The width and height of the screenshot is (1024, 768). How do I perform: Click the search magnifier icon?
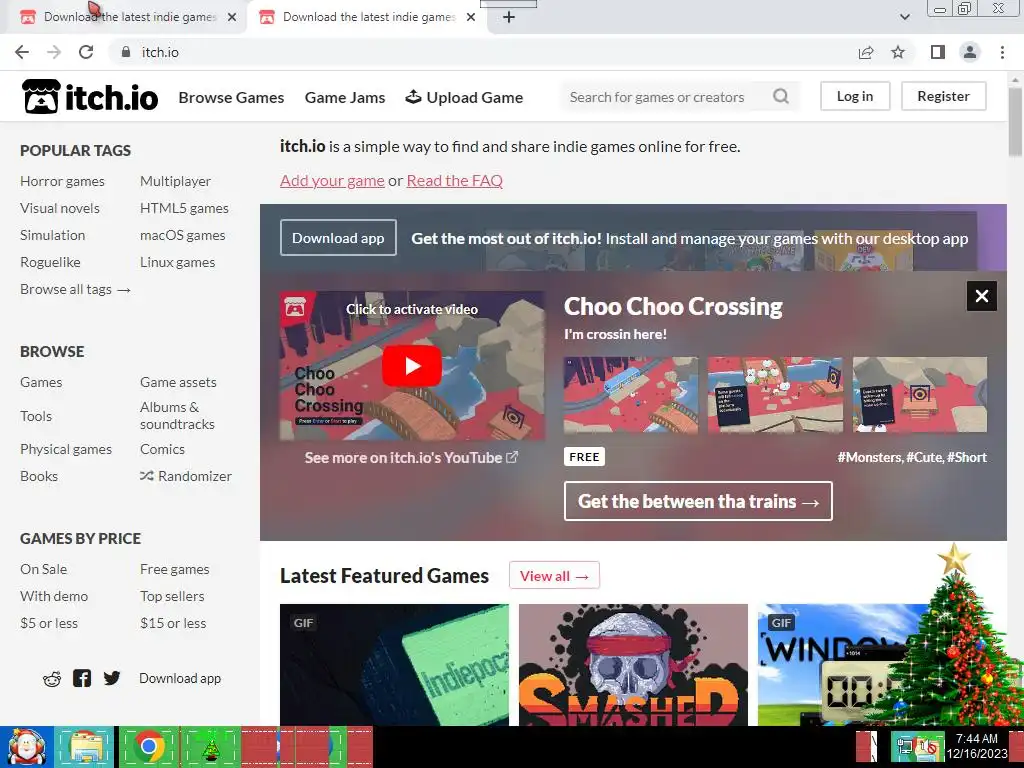[x=780, y=97]
